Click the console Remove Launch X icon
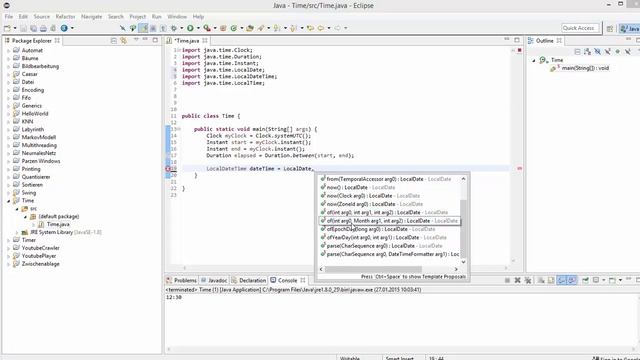 (x=518, y=280)
